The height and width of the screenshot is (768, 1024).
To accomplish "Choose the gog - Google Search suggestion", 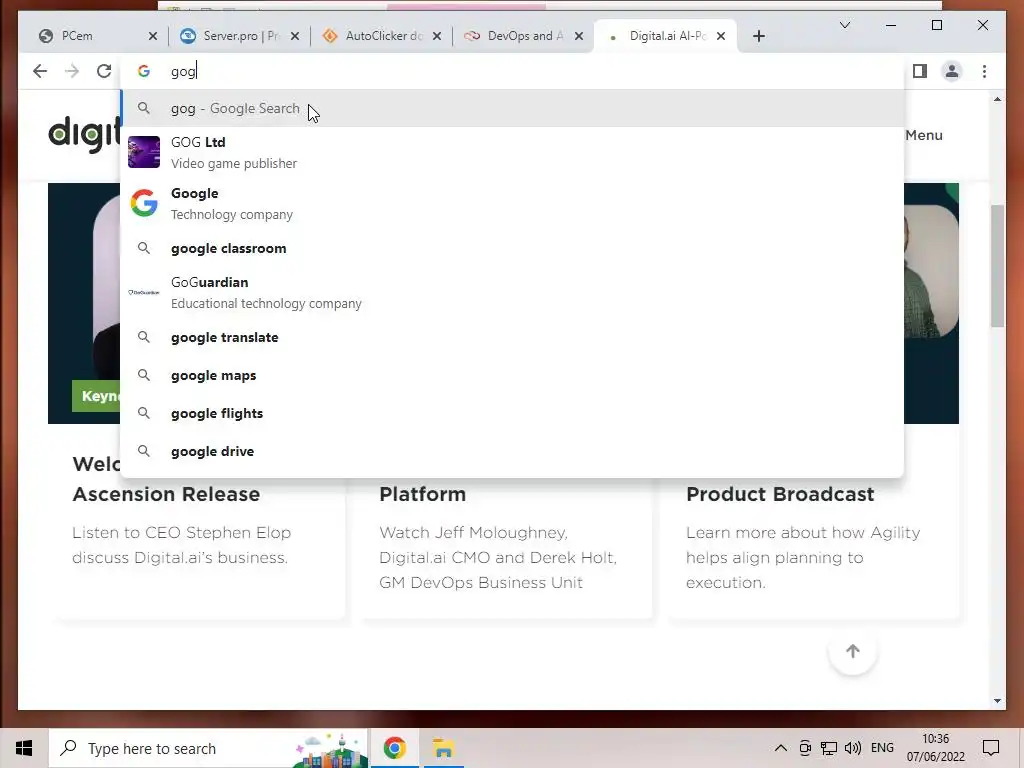I will pos(513,108).
